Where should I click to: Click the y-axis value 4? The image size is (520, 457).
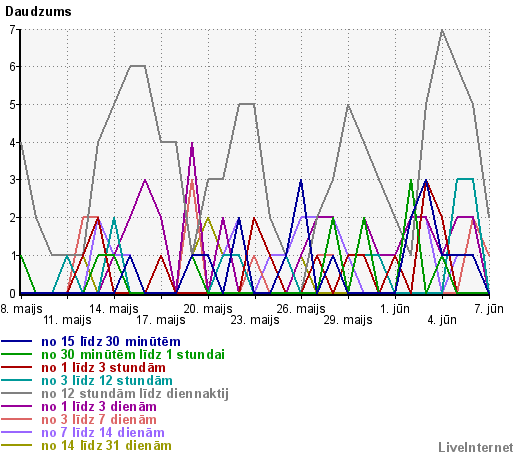pos(12,143)
